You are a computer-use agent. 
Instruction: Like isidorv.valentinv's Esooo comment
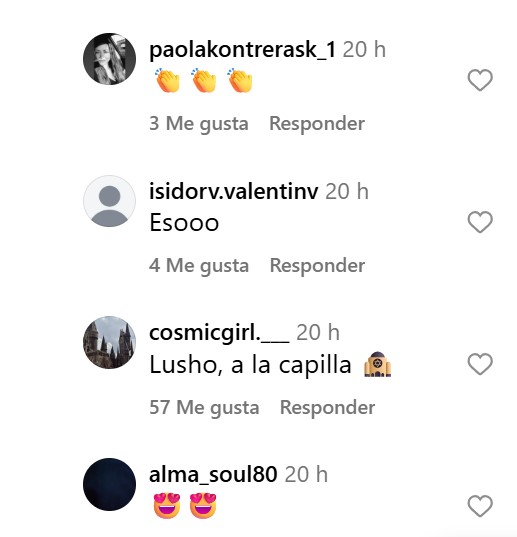click(480, 222)
